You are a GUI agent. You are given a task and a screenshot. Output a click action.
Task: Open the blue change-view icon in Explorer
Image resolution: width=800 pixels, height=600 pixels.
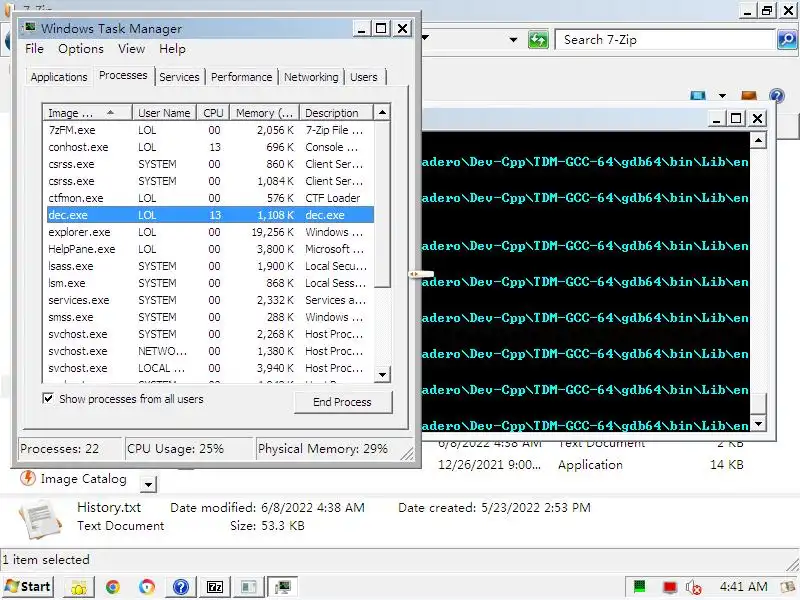697,95
